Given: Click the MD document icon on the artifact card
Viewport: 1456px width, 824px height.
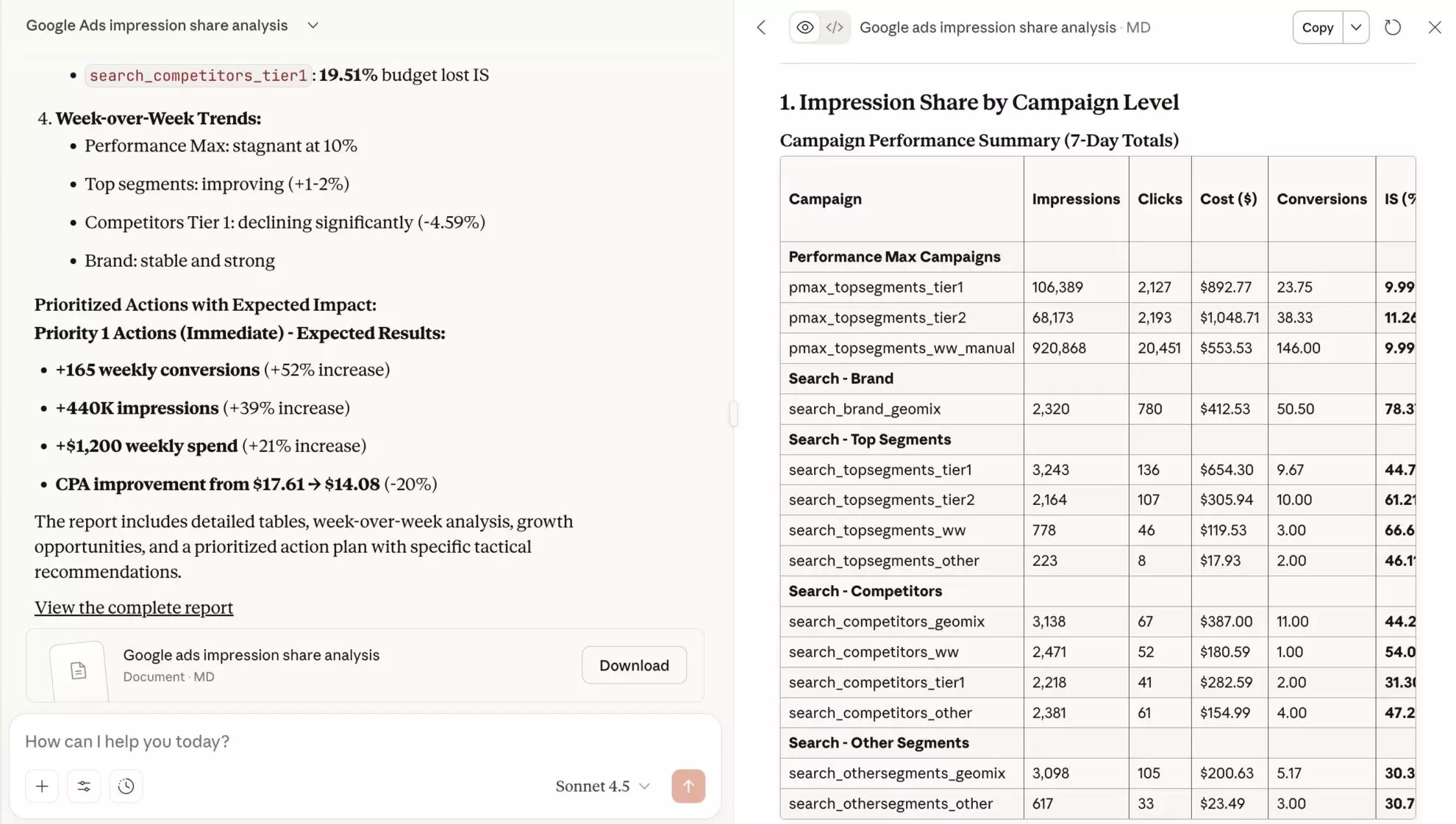Looking at the screenshot, I should click(77, 669).
